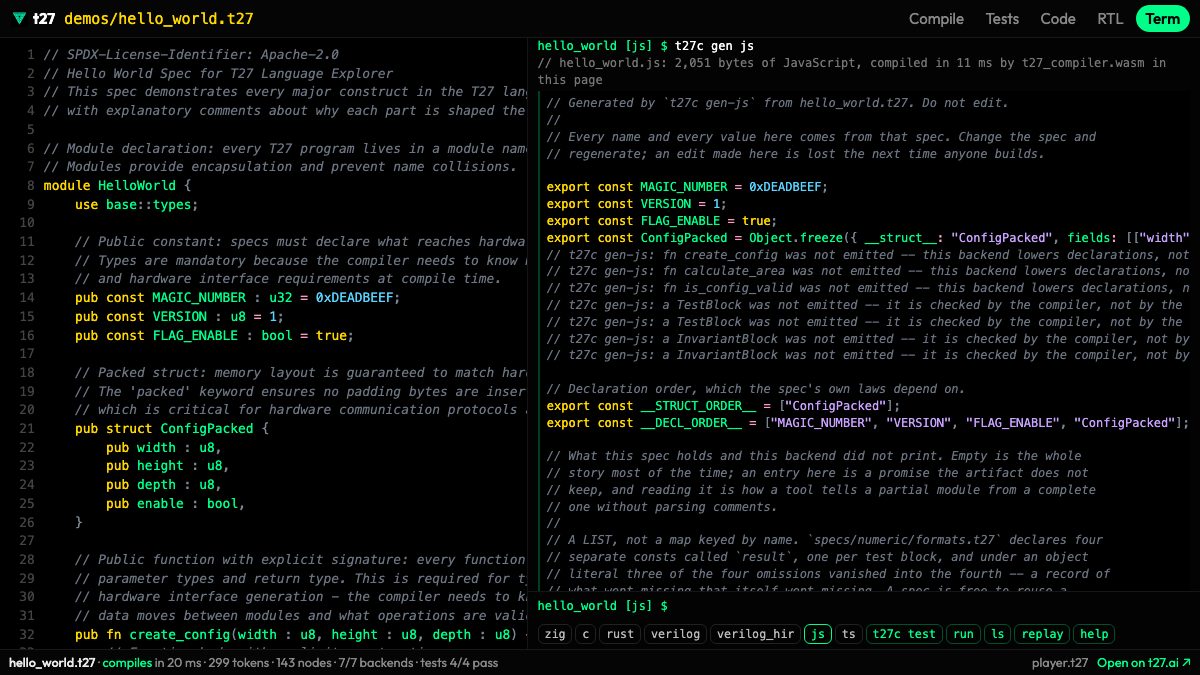This screenshot has width=1200, height=675.
Task: Click 'pub fn create_config' source line
Action: click(x=300, y=634)
